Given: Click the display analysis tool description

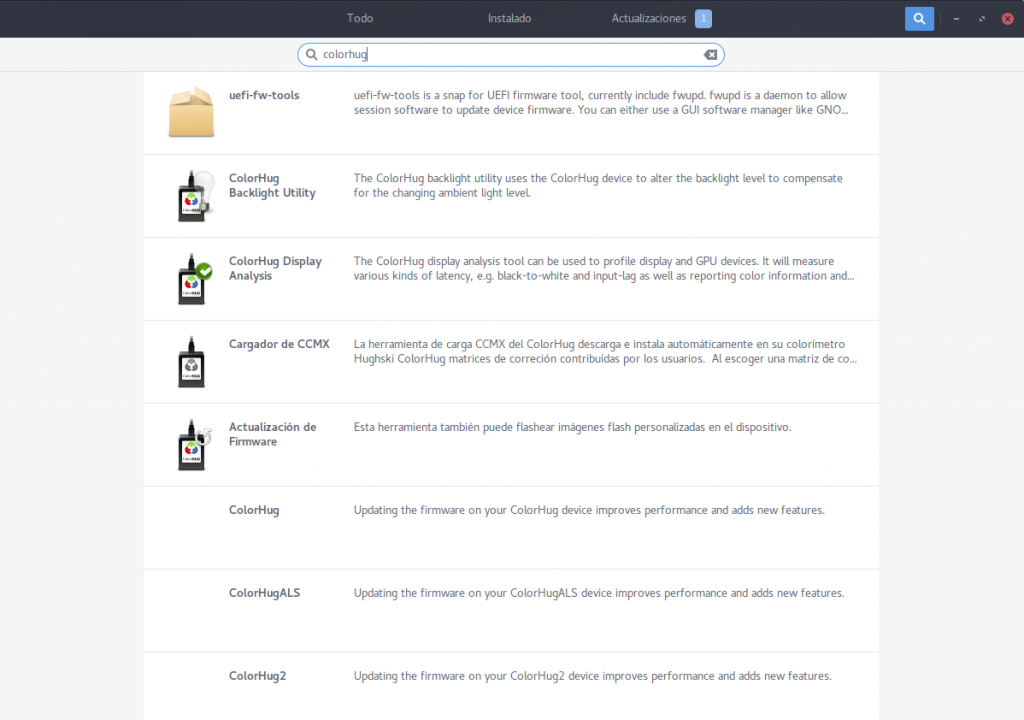Looking at the screenshot, I should click(x=604, y=269).
